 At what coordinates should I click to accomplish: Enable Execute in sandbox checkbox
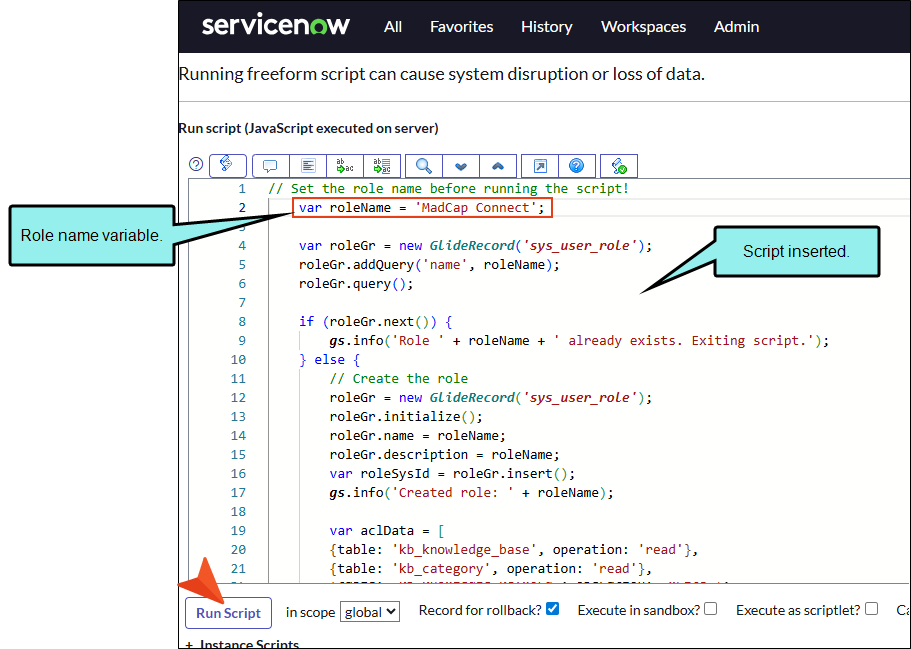pyautogui.click(x=711, y=608)
